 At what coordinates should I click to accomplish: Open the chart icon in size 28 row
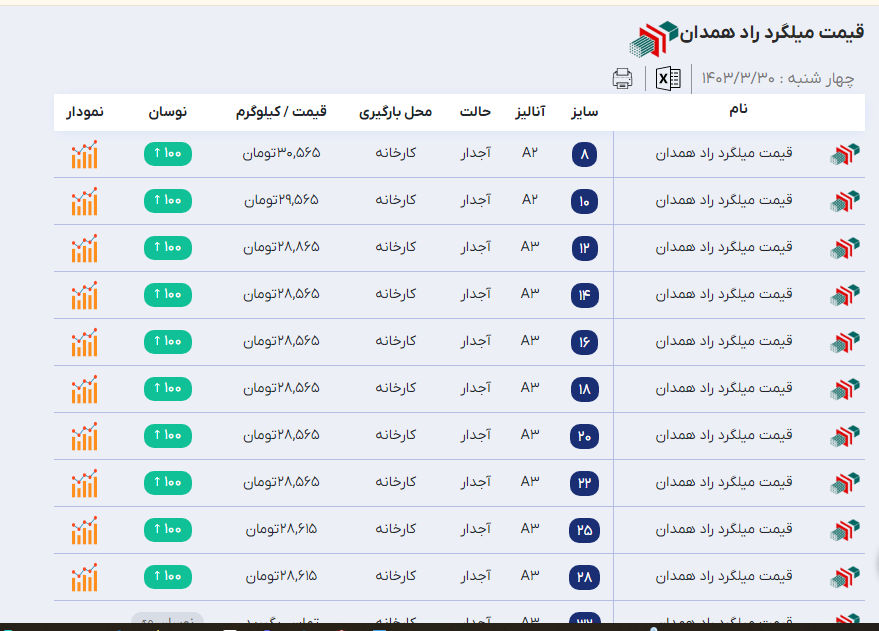point(85,577)
